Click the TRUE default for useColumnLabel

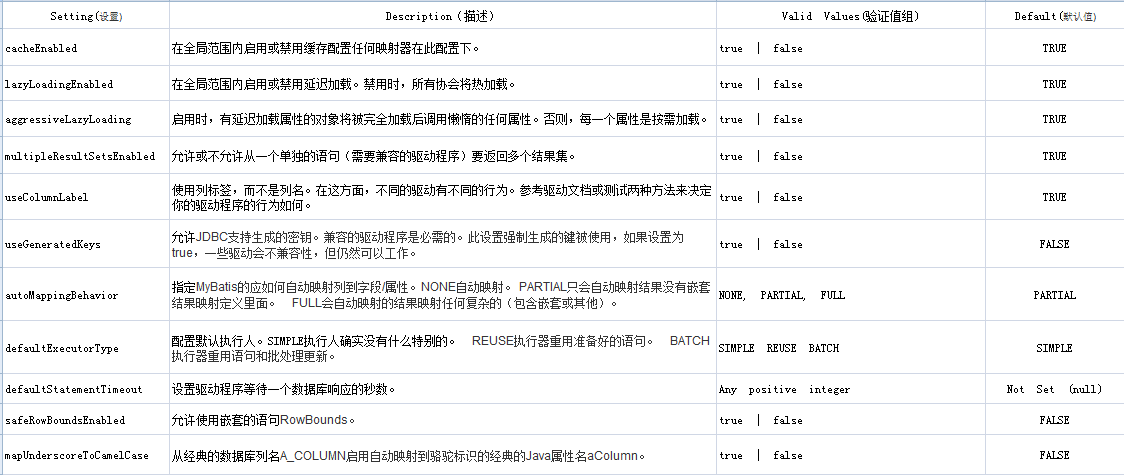1054,197
